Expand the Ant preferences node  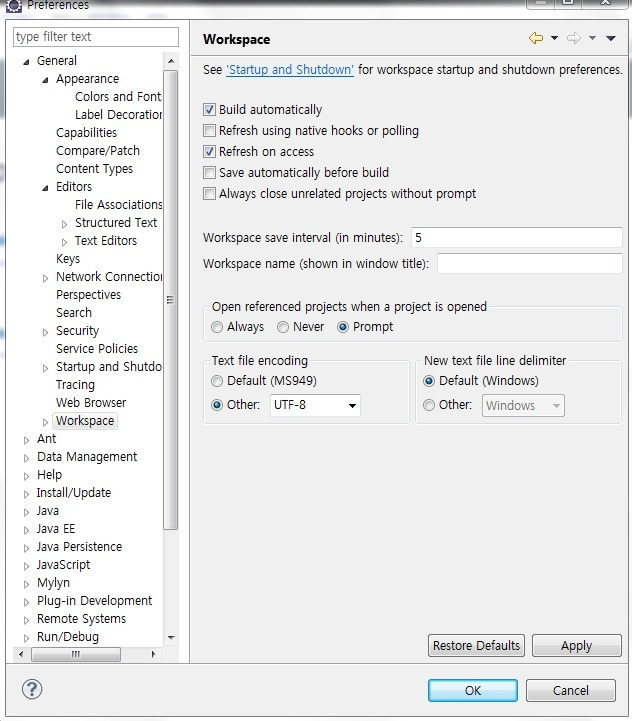(26, 440)
